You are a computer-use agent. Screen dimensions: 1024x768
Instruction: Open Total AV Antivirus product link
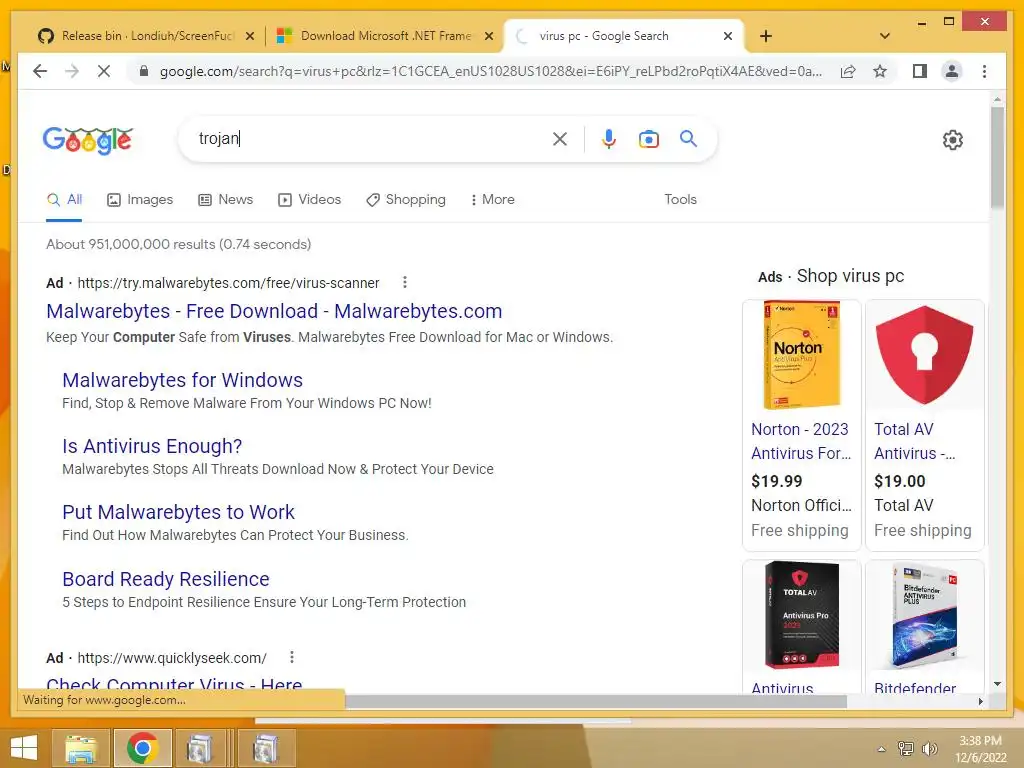coord(914,441)
